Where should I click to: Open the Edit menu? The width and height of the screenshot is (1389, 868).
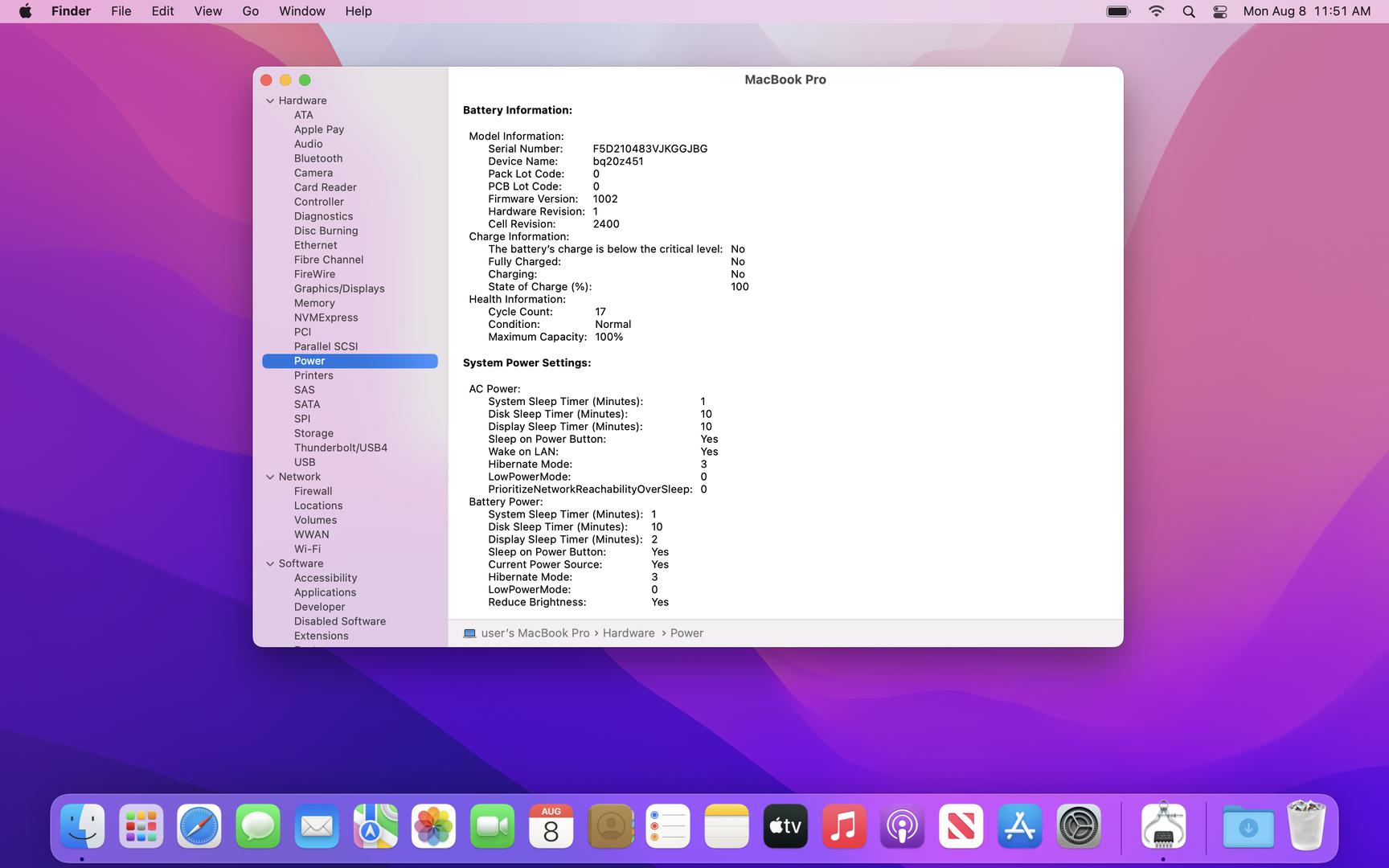click(162, 11)
